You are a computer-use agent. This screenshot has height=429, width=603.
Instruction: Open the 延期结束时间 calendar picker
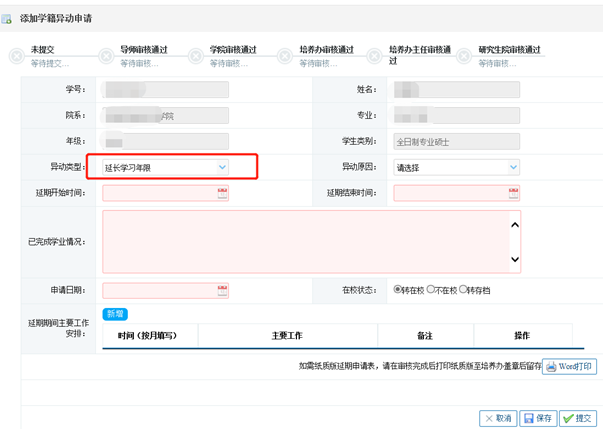click(513, 193)
